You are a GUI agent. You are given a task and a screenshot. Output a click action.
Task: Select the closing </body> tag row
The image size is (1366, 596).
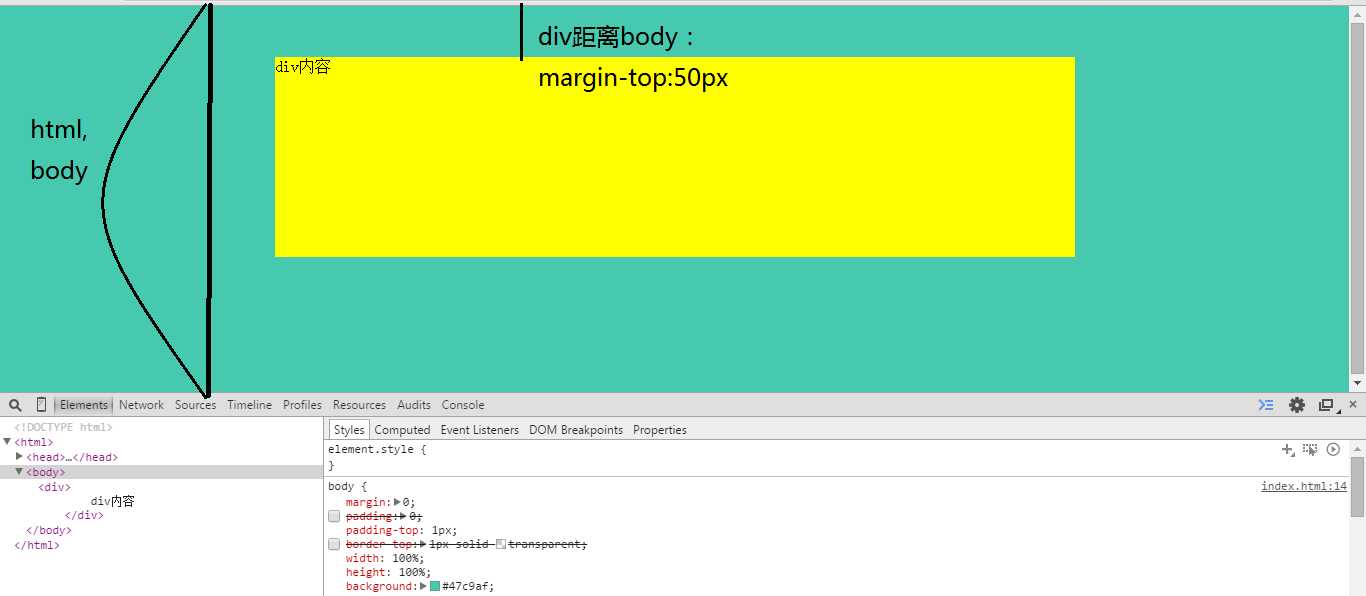click(x=49, y=530)
